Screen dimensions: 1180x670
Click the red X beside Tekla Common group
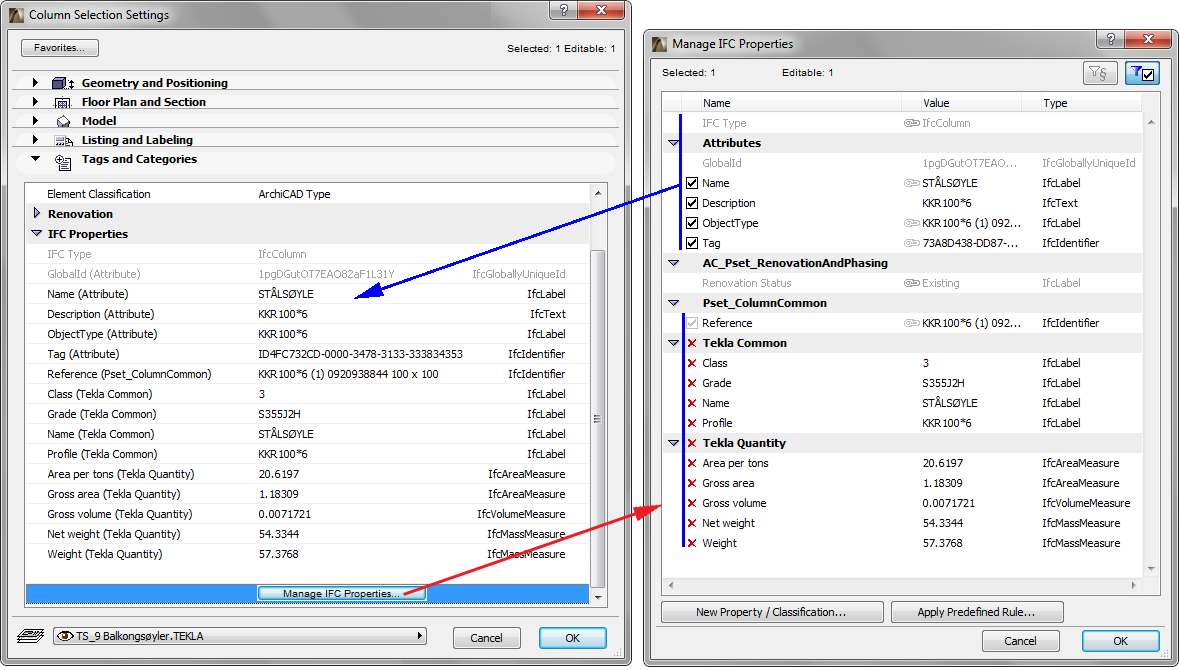[x=692, y=343]
